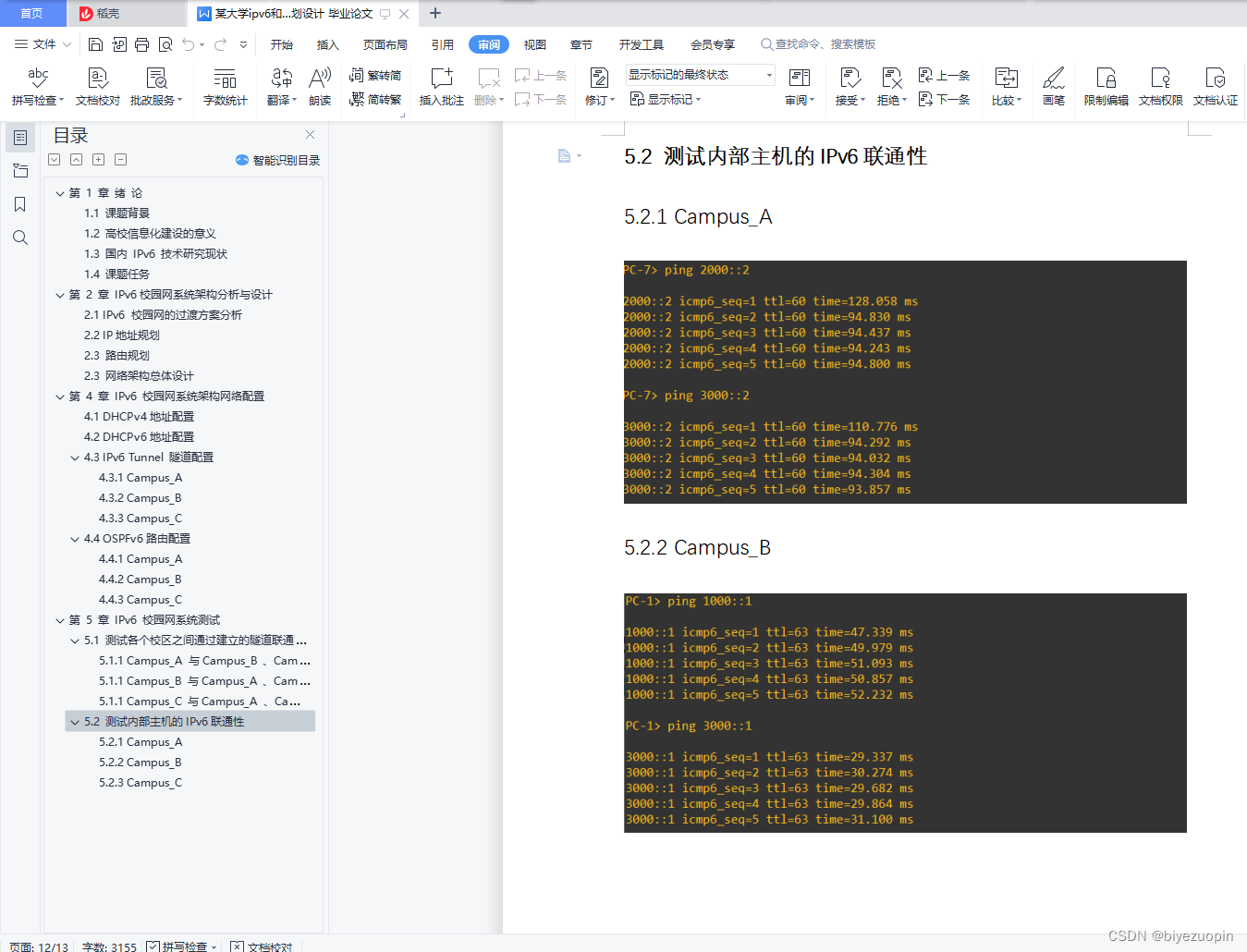Switch to 开始 ribbon tab

[x=282, y=44]
